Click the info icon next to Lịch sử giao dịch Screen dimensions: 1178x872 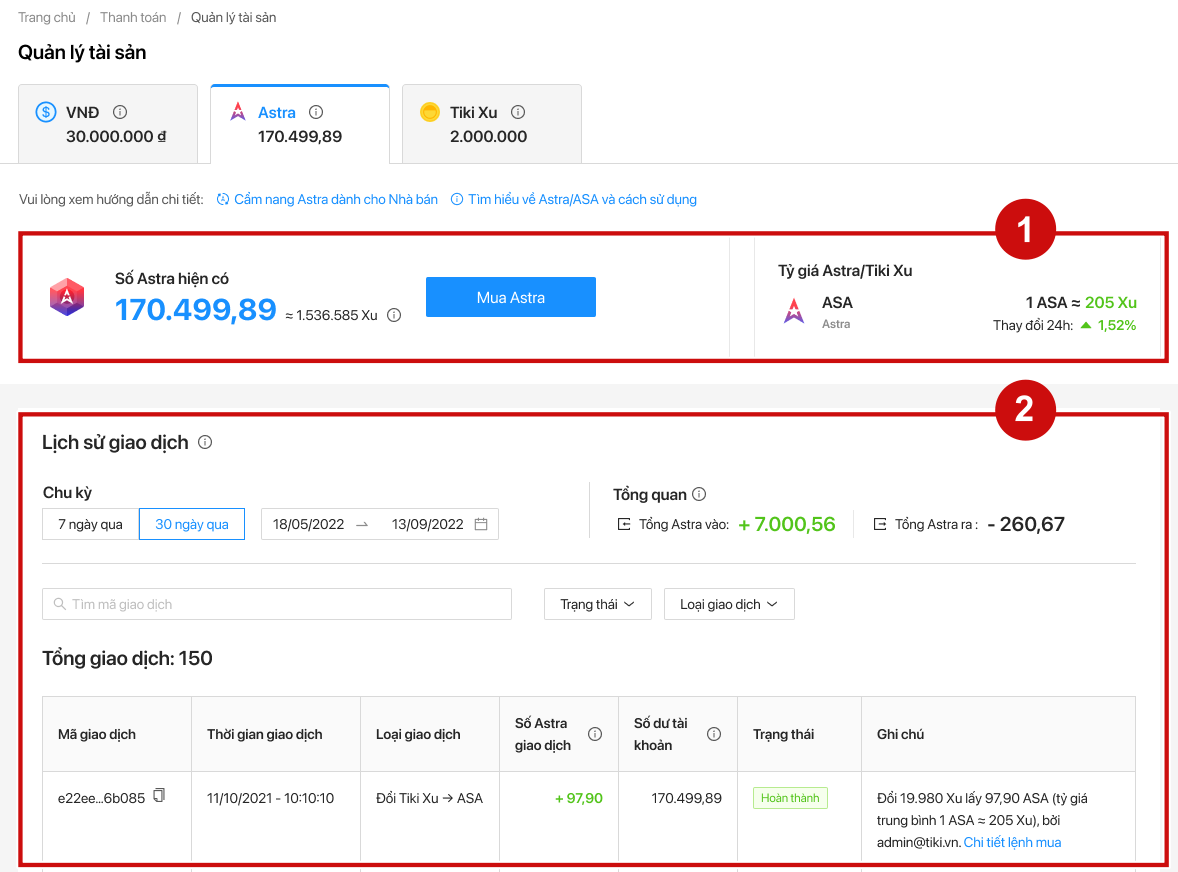tap(205, 442)
